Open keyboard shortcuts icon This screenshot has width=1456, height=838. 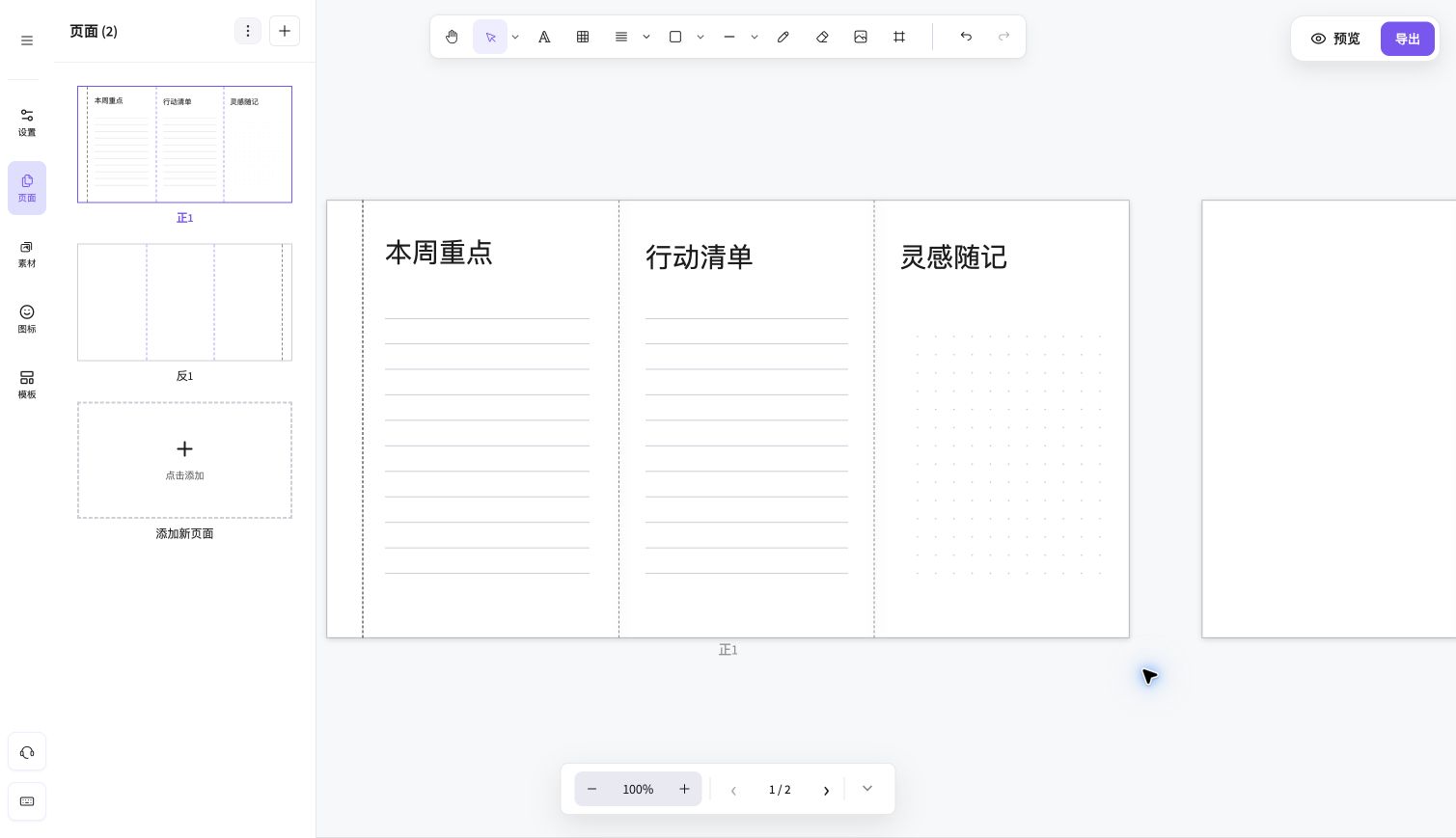point(27,801)
